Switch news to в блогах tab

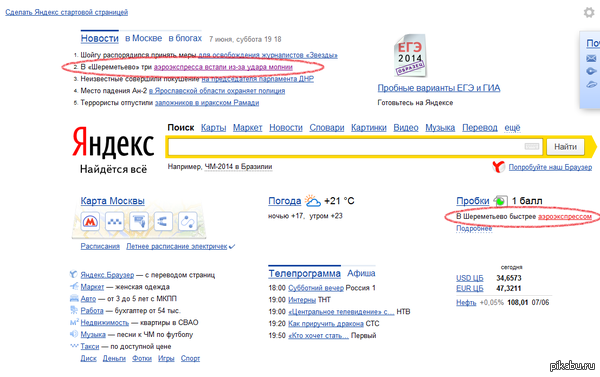point(185,38)
